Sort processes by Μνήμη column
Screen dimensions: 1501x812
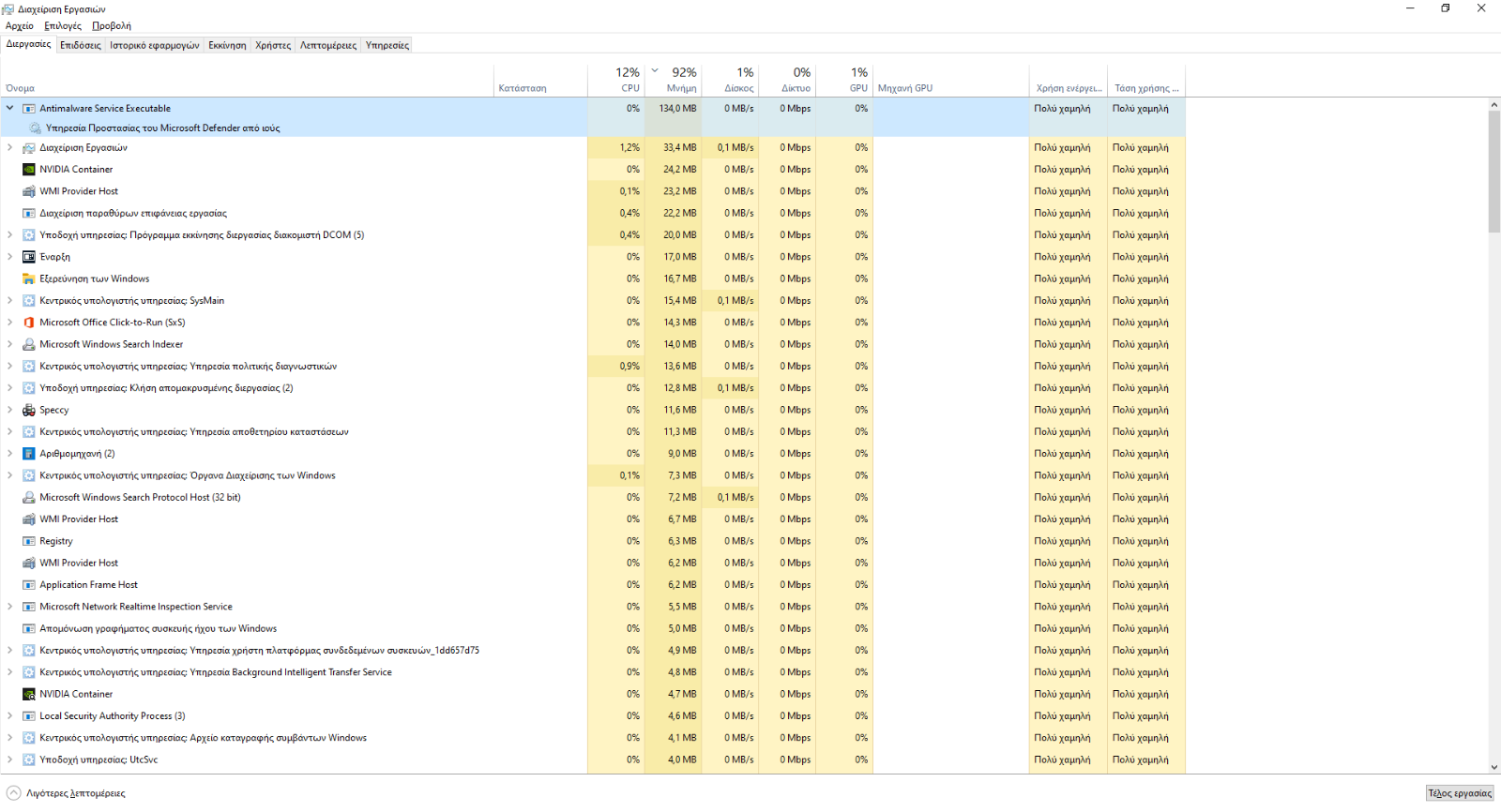(673, 81)
